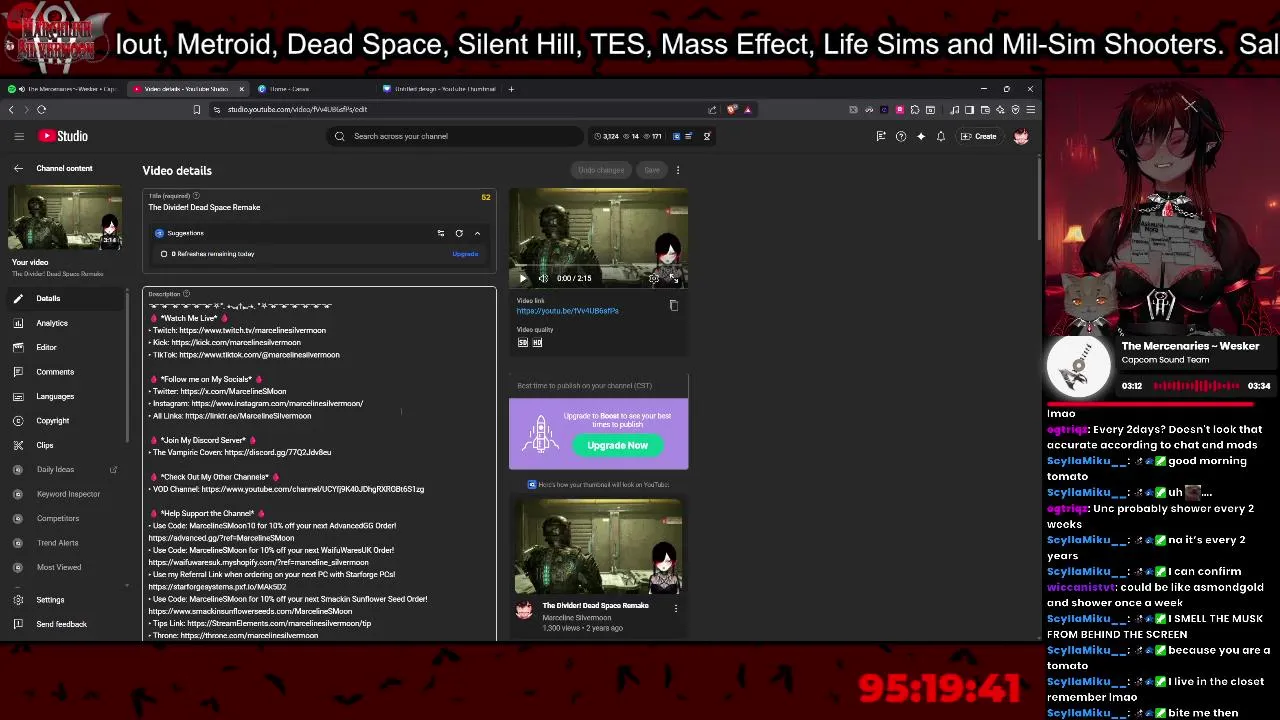Click the Discord invite link text in description
The image size is (1280, 720).
[x=278, y=452]
